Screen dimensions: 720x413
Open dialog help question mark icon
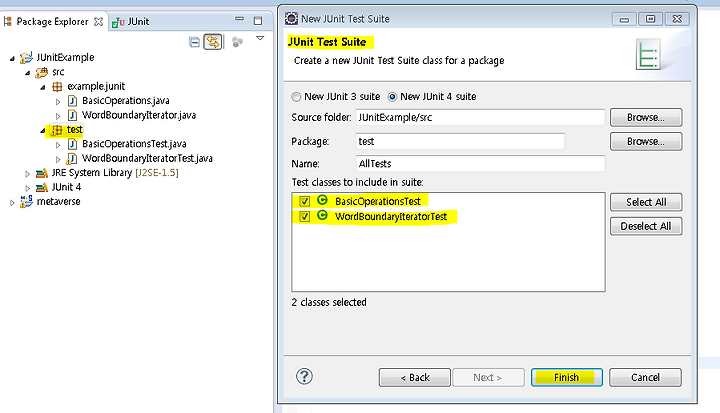304,377
